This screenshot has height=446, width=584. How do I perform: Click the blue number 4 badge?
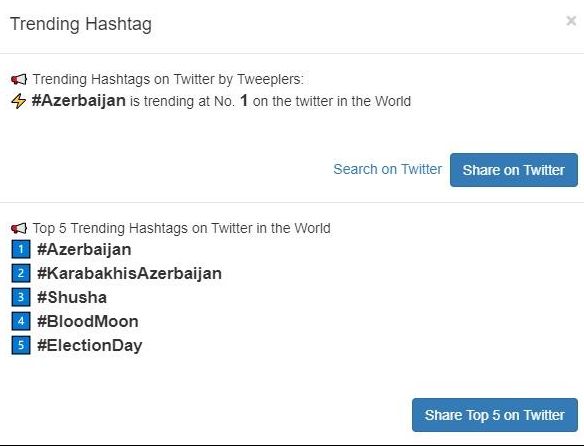21,321
